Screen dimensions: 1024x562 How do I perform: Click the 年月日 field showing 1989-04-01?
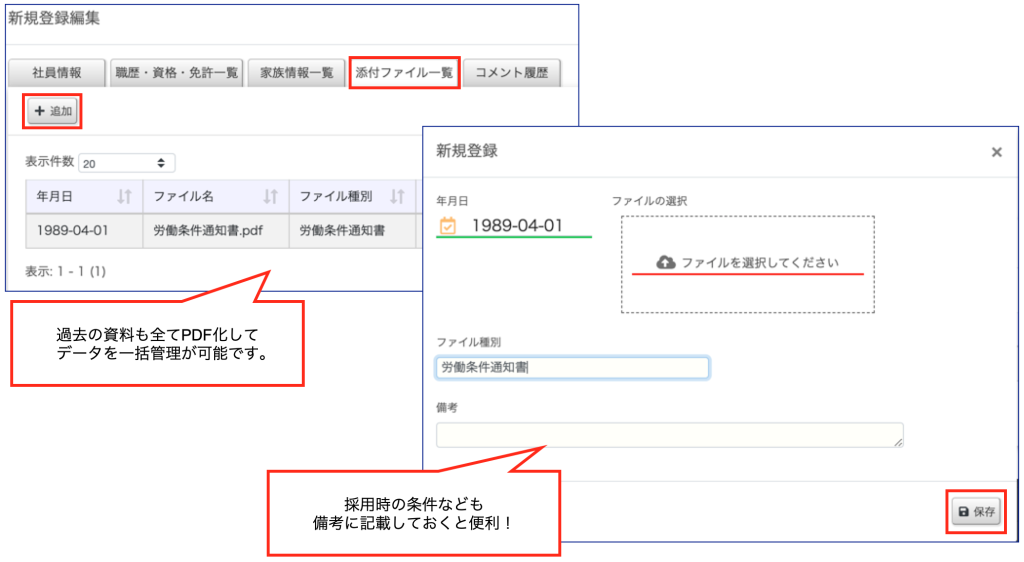517,226
